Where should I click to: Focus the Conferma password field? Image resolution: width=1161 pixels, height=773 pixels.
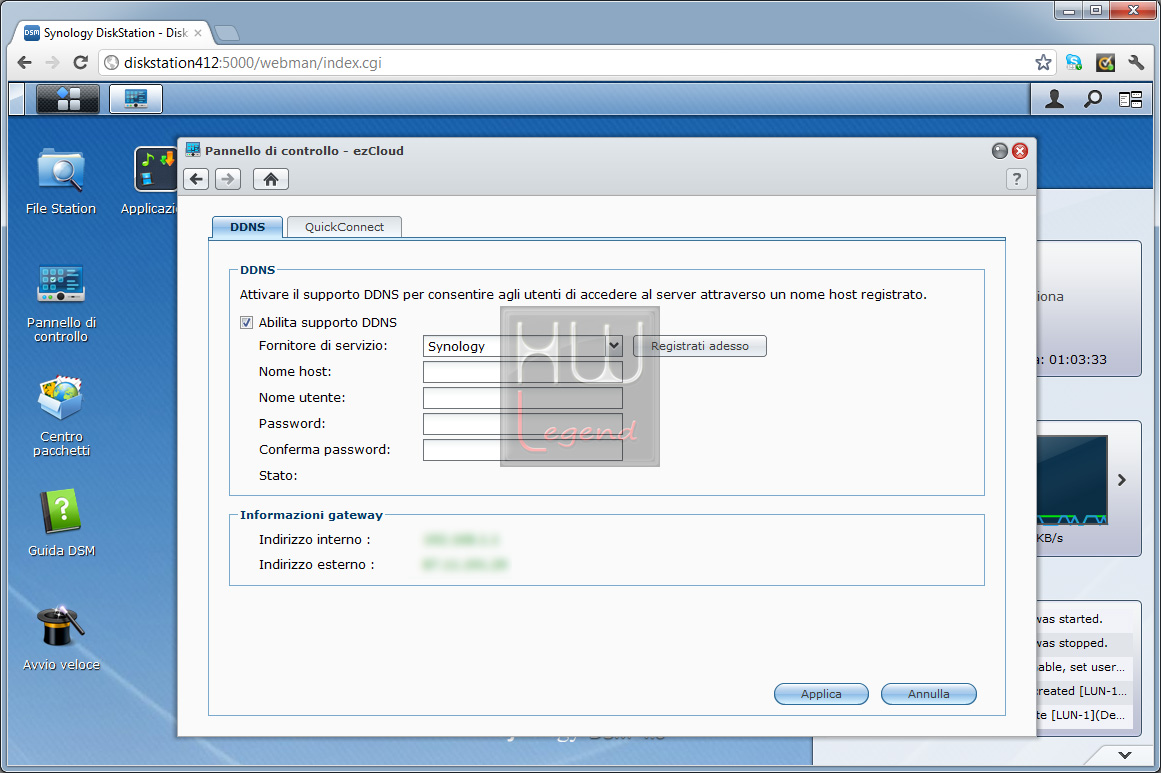[523, 449]
